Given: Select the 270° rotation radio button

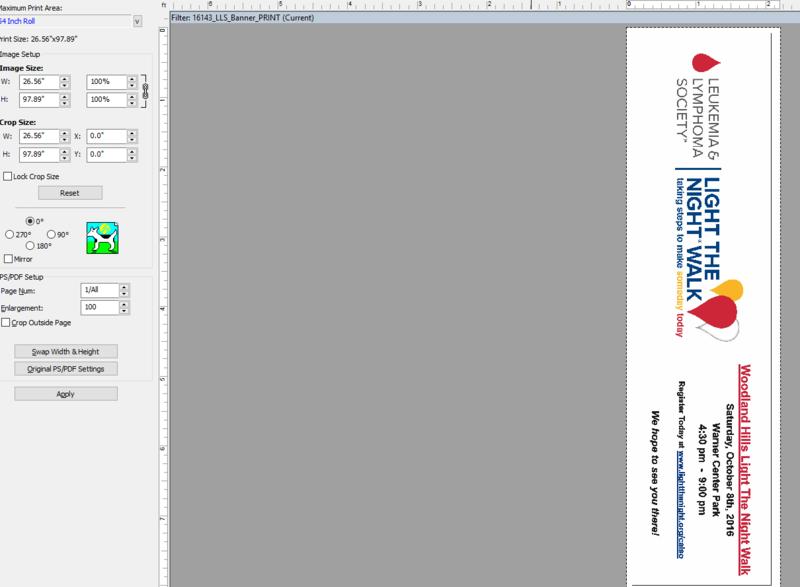Looking at the screenshot, I should click(x=9, y=235).
